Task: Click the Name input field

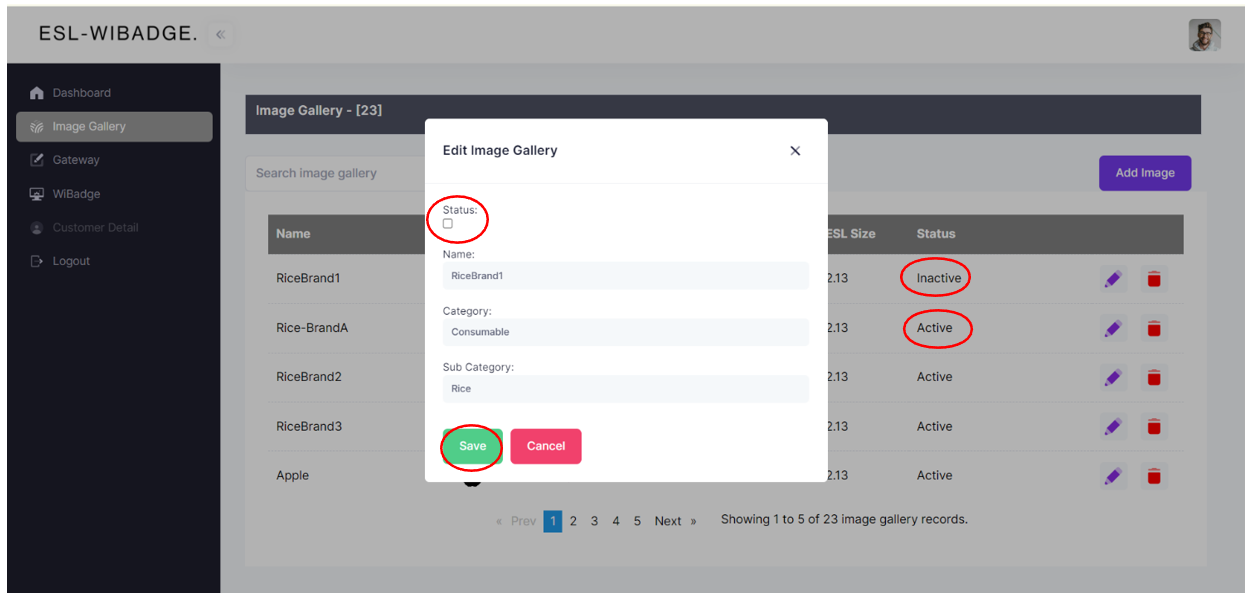Action: coord(626,276)
